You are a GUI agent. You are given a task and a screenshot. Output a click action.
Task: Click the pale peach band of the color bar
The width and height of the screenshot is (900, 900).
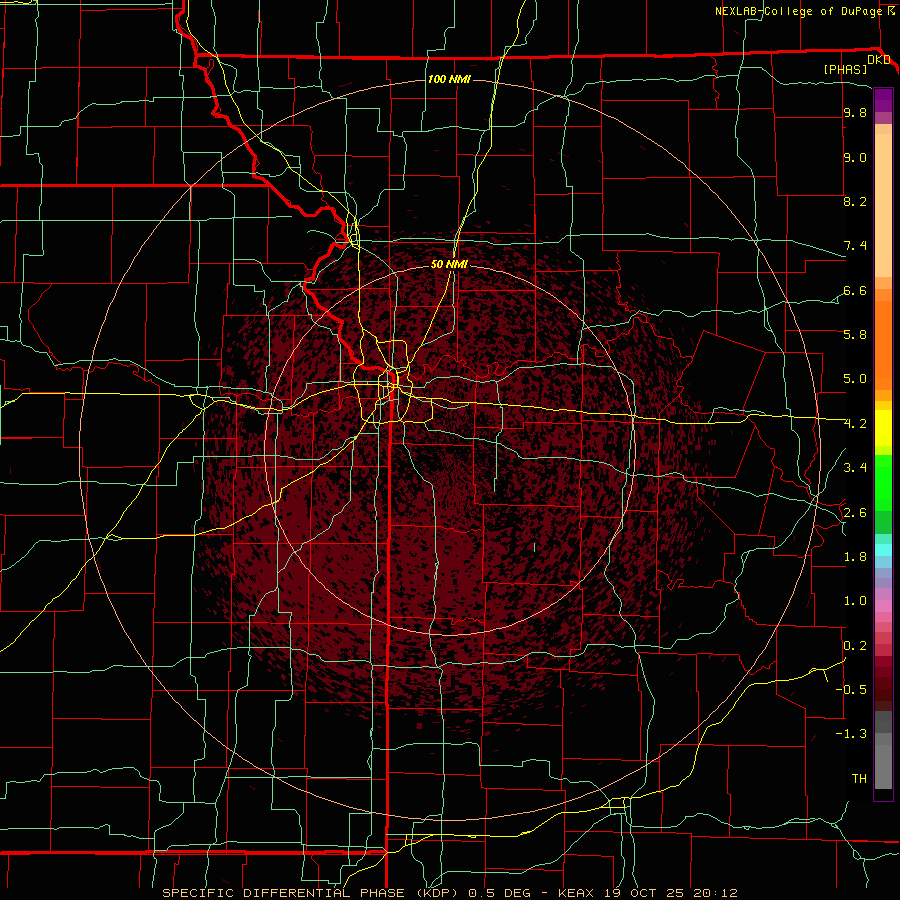(883, 205)
